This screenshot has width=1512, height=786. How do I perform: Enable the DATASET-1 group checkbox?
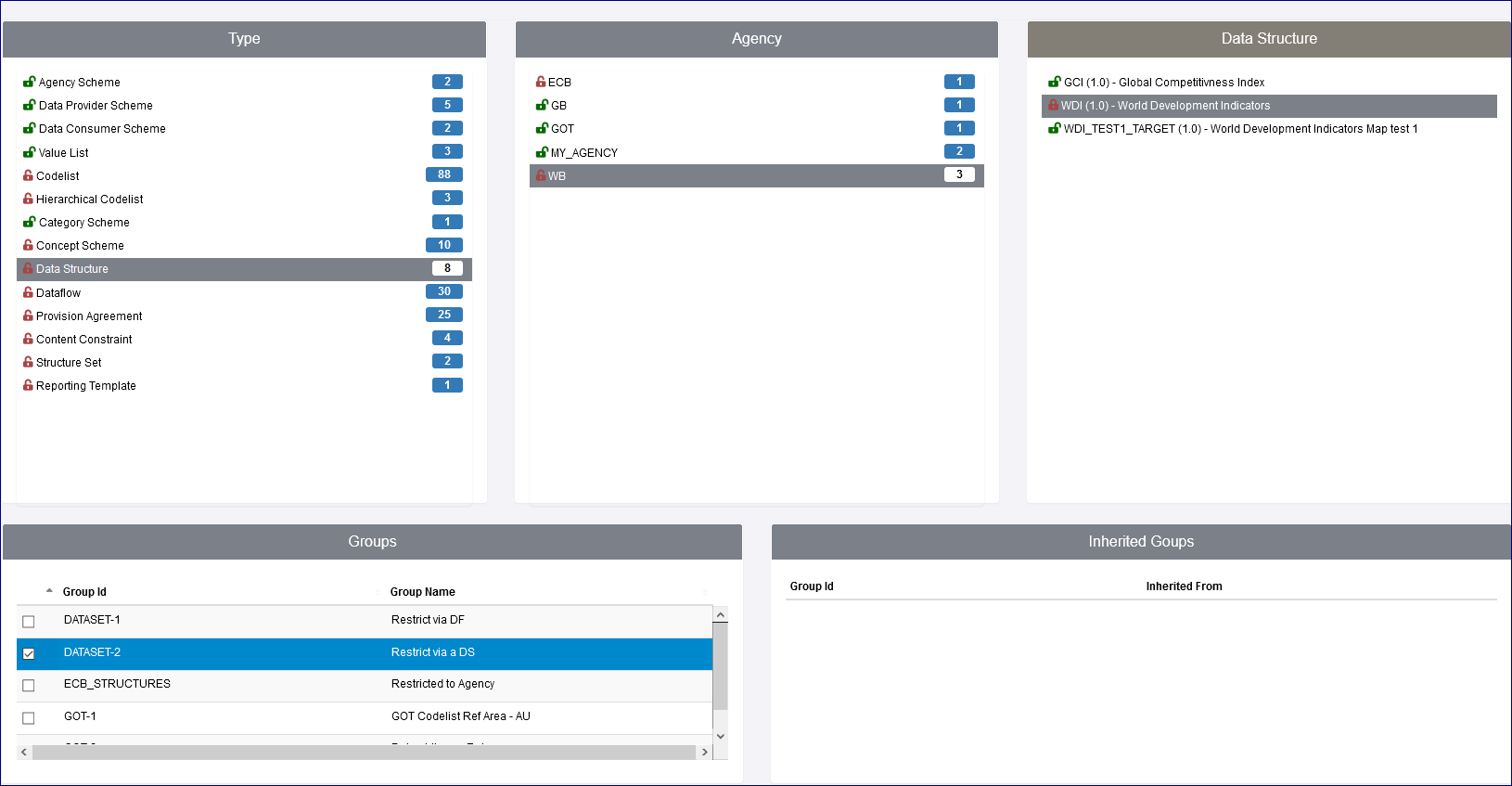coord(29,622)
